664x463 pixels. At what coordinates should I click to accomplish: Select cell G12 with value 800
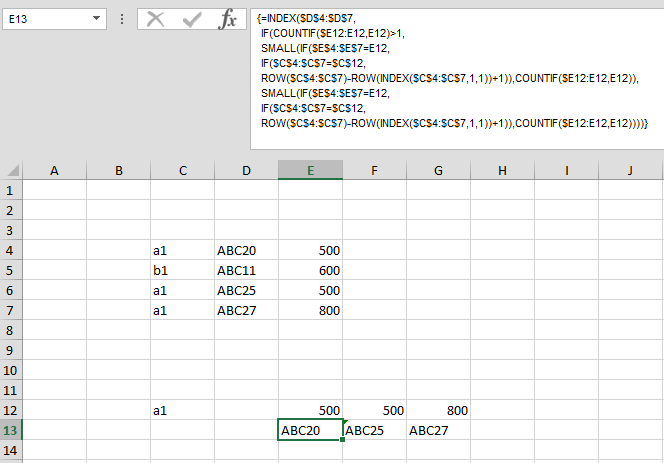point(438,410)
